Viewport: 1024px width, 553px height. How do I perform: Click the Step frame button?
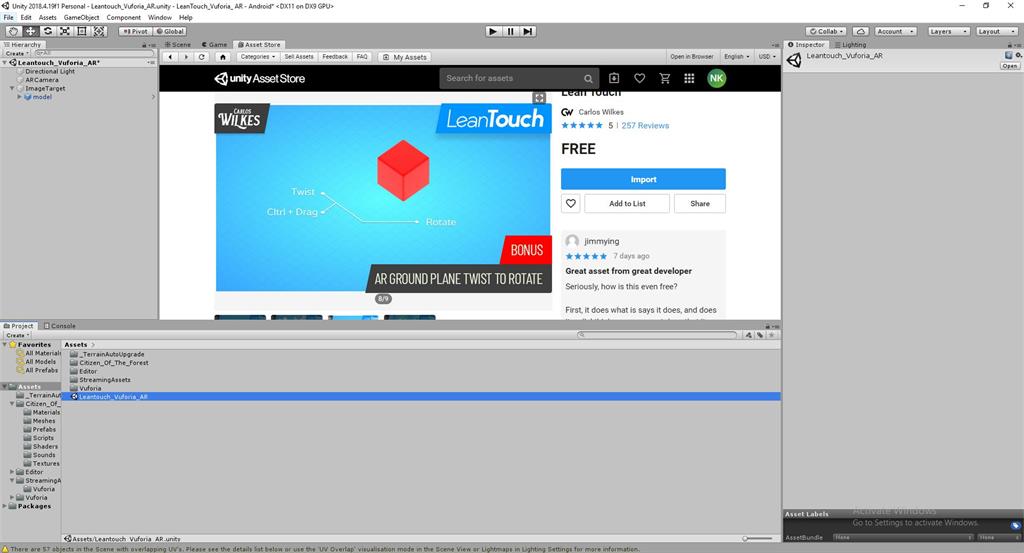[x=528, y=31]
